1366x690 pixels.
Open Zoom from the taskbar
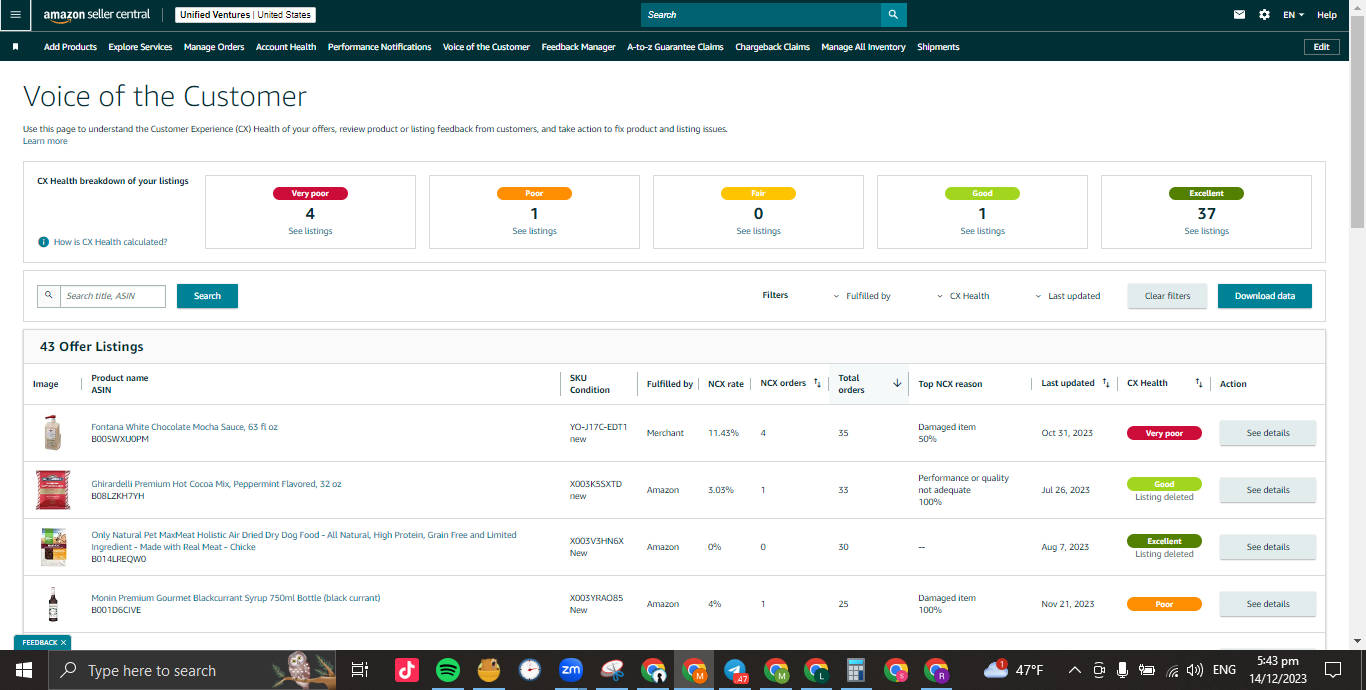coord(571,670)
